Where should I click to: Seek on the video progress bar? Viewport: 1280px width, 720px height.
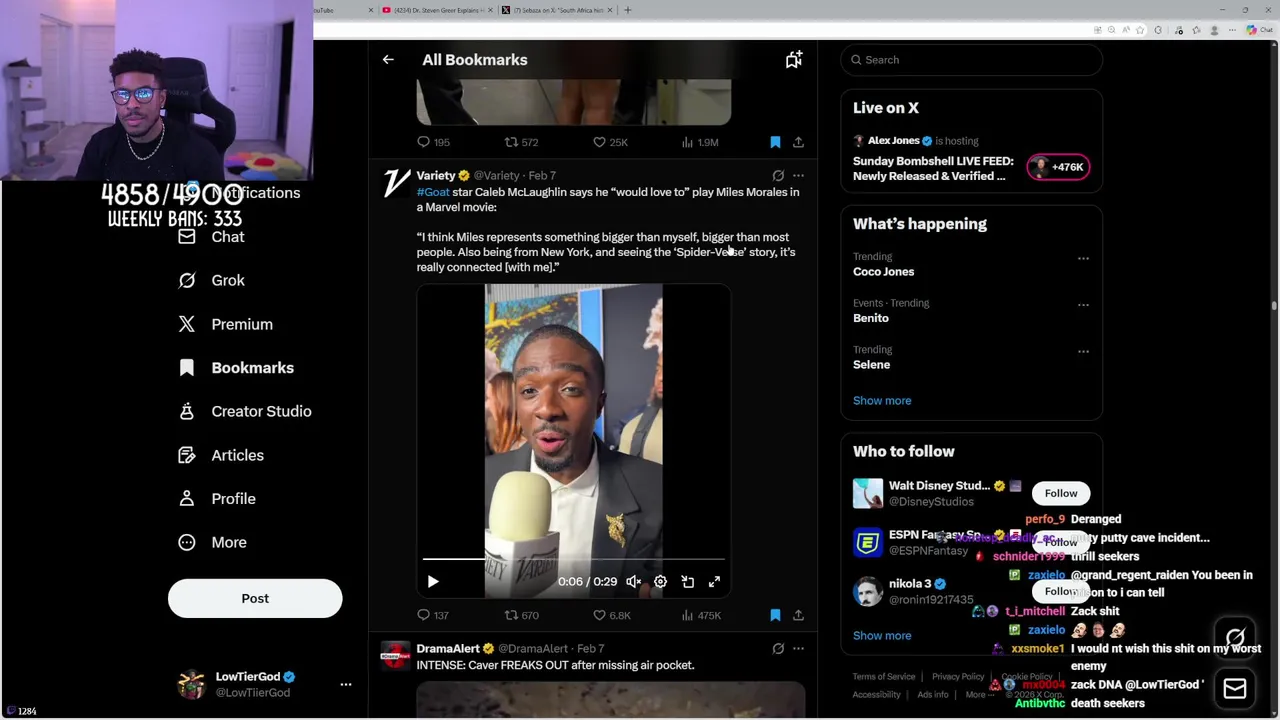point(573,559)
